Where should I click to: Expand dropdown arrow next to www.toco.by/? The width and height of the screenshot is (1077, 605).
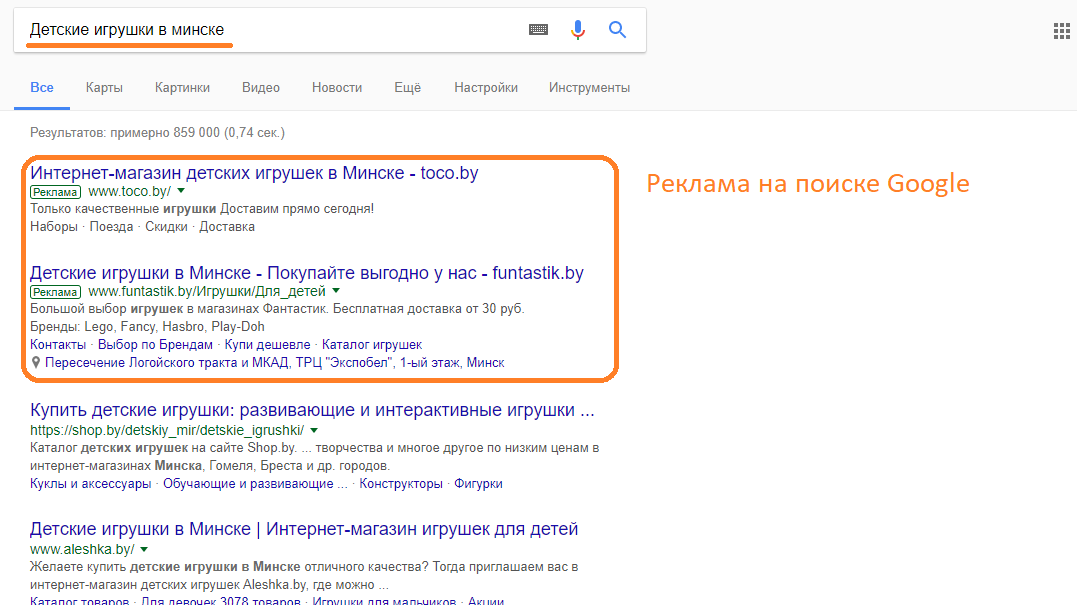181,191
